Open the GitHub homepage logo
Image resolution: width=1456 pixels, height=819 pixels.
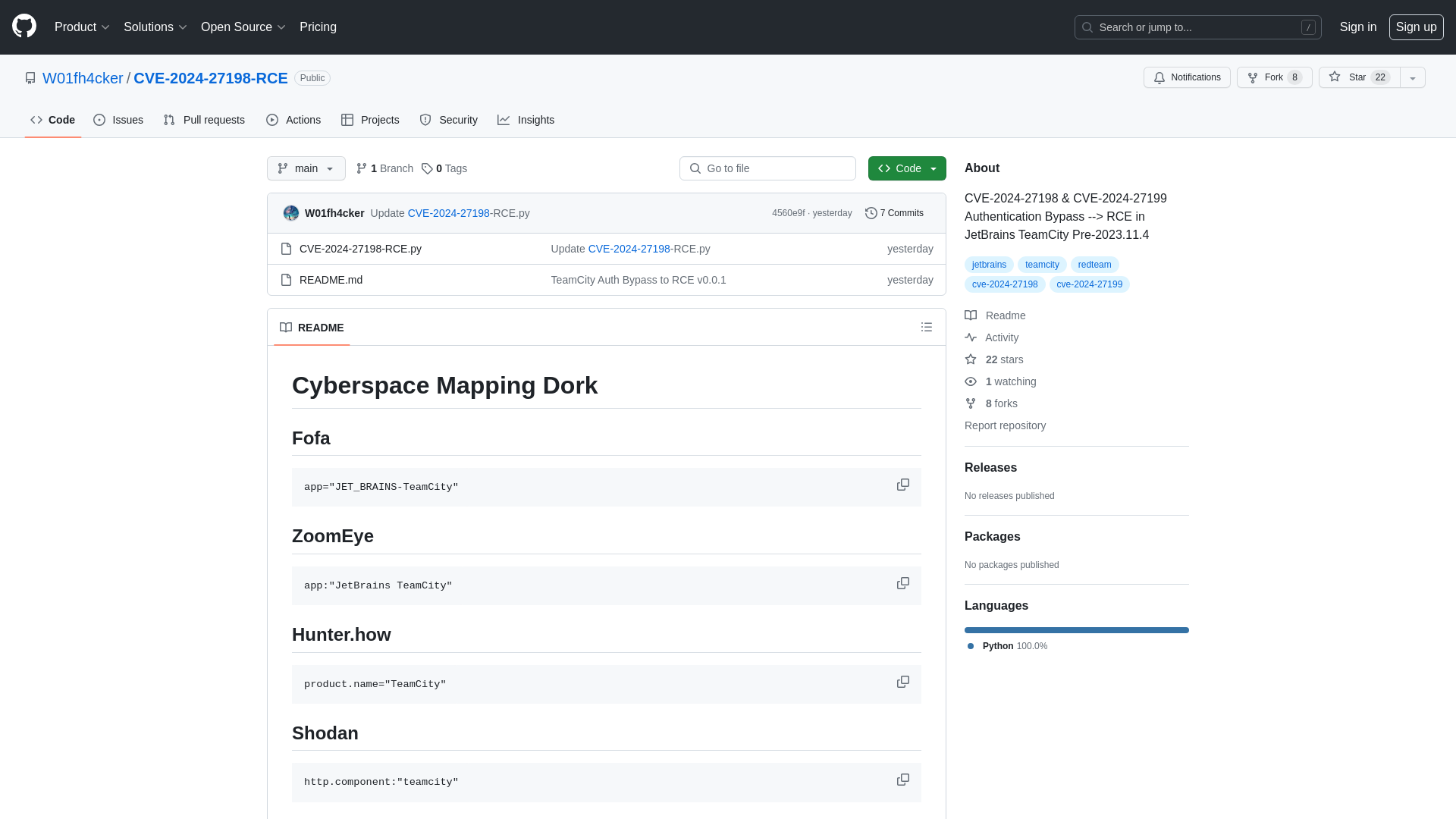pyautogui.click(x=24, y=27)
